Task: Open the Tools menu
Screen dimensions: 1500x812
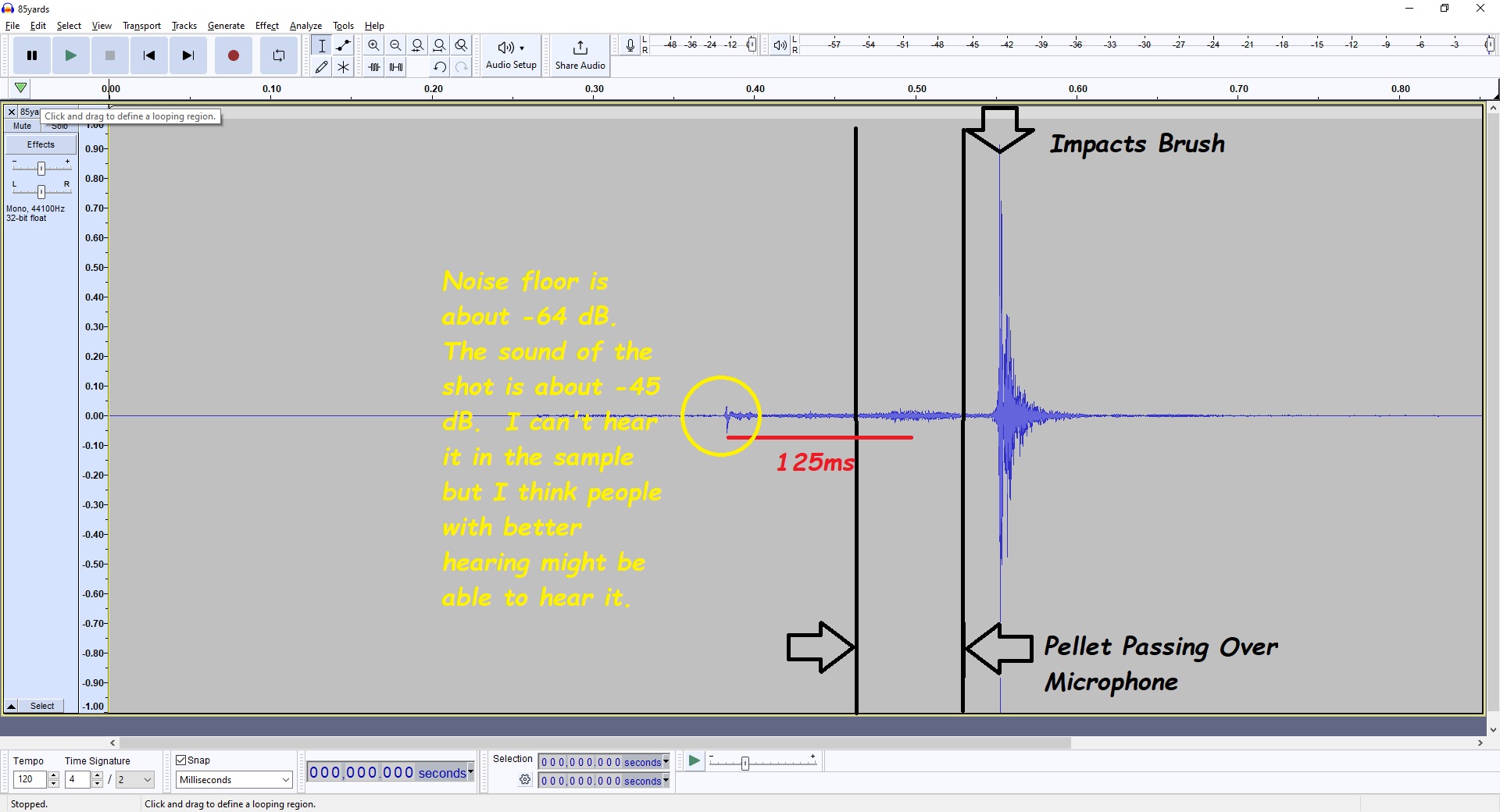Action: pos(343,26)
